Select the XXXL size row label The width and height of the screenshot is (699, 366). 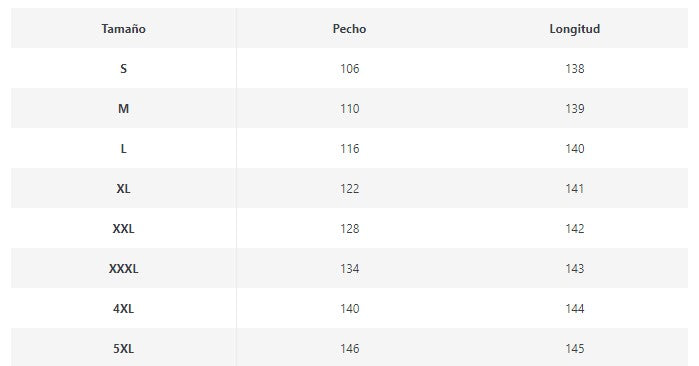123,269
